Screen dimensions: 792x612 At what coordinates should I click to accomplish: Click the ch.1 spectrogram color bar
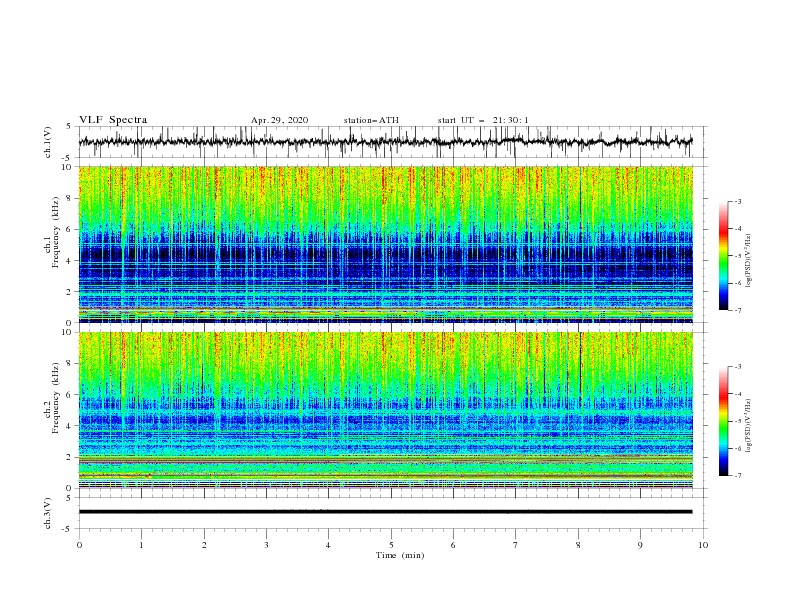tap(723, 256)
